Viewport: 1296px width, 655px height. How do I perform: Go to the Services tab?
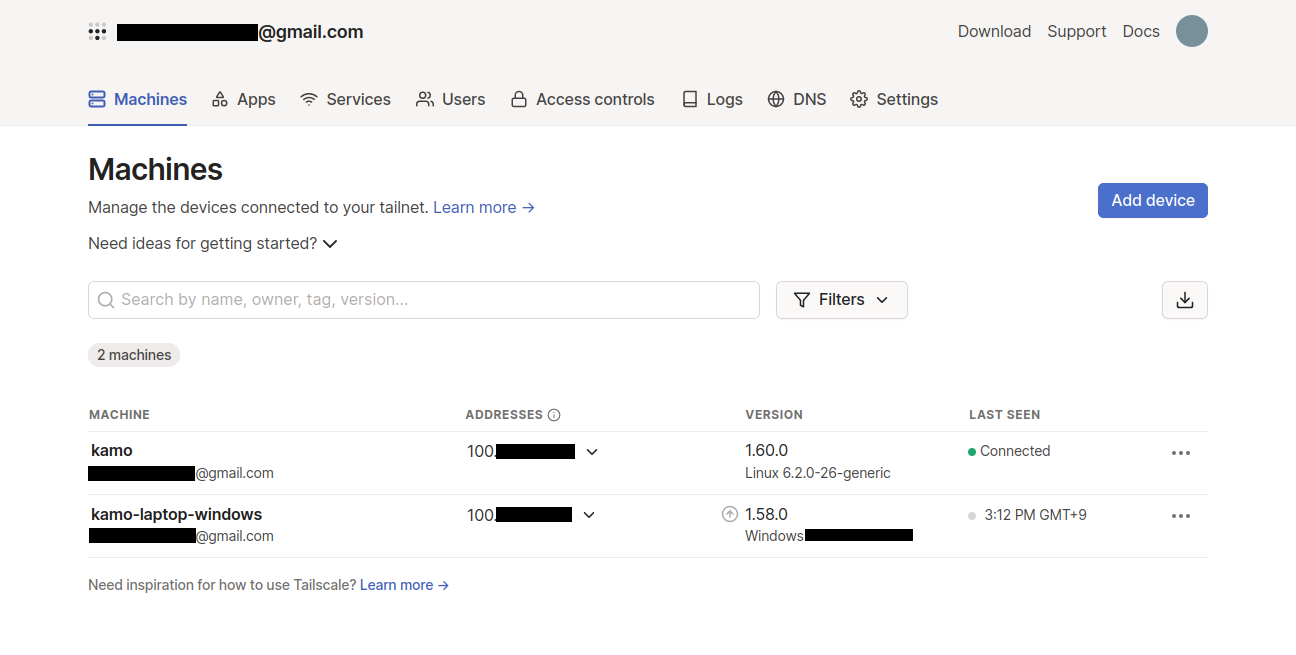346,99
